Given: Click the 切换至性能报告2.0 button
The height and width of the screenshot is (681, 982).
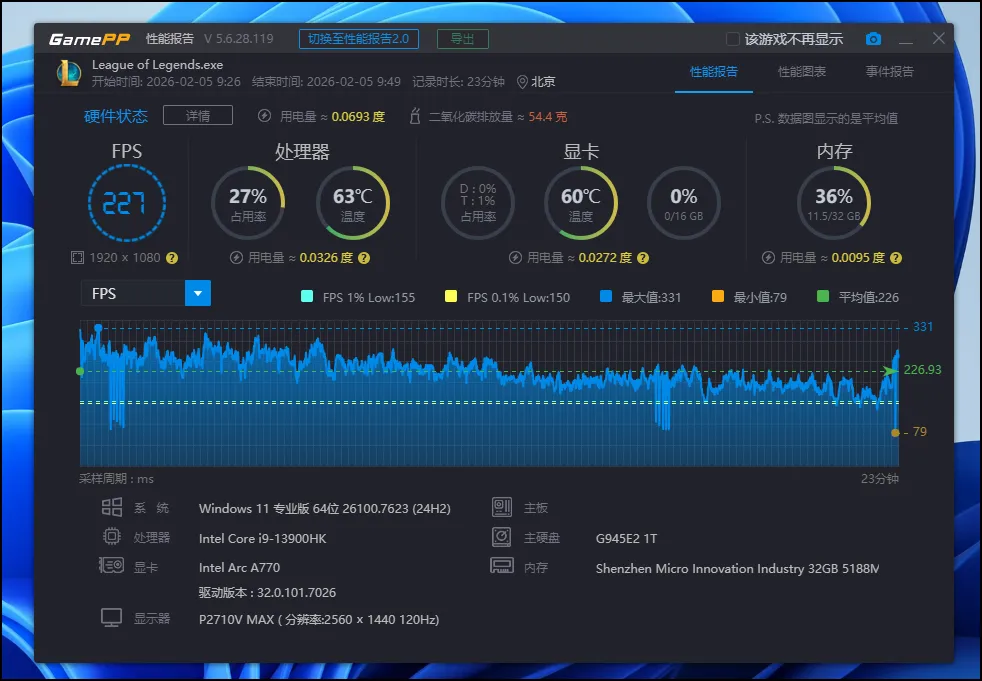Looking at the screenshot, I should click(359, 39).
